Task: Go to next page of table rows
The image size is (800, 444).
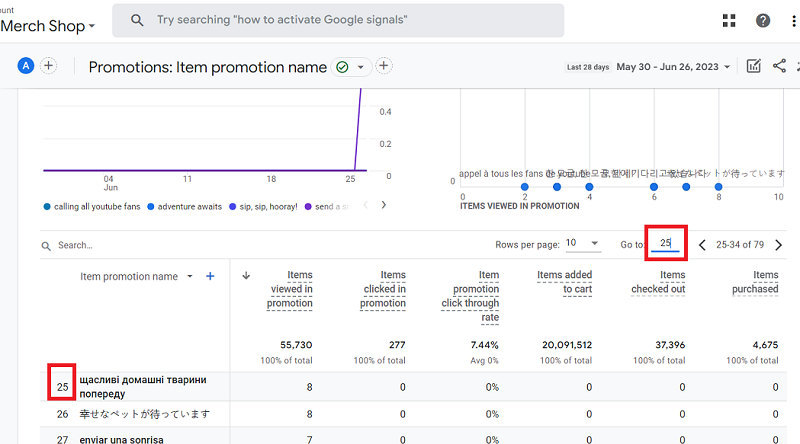Action: pos(778,244)
